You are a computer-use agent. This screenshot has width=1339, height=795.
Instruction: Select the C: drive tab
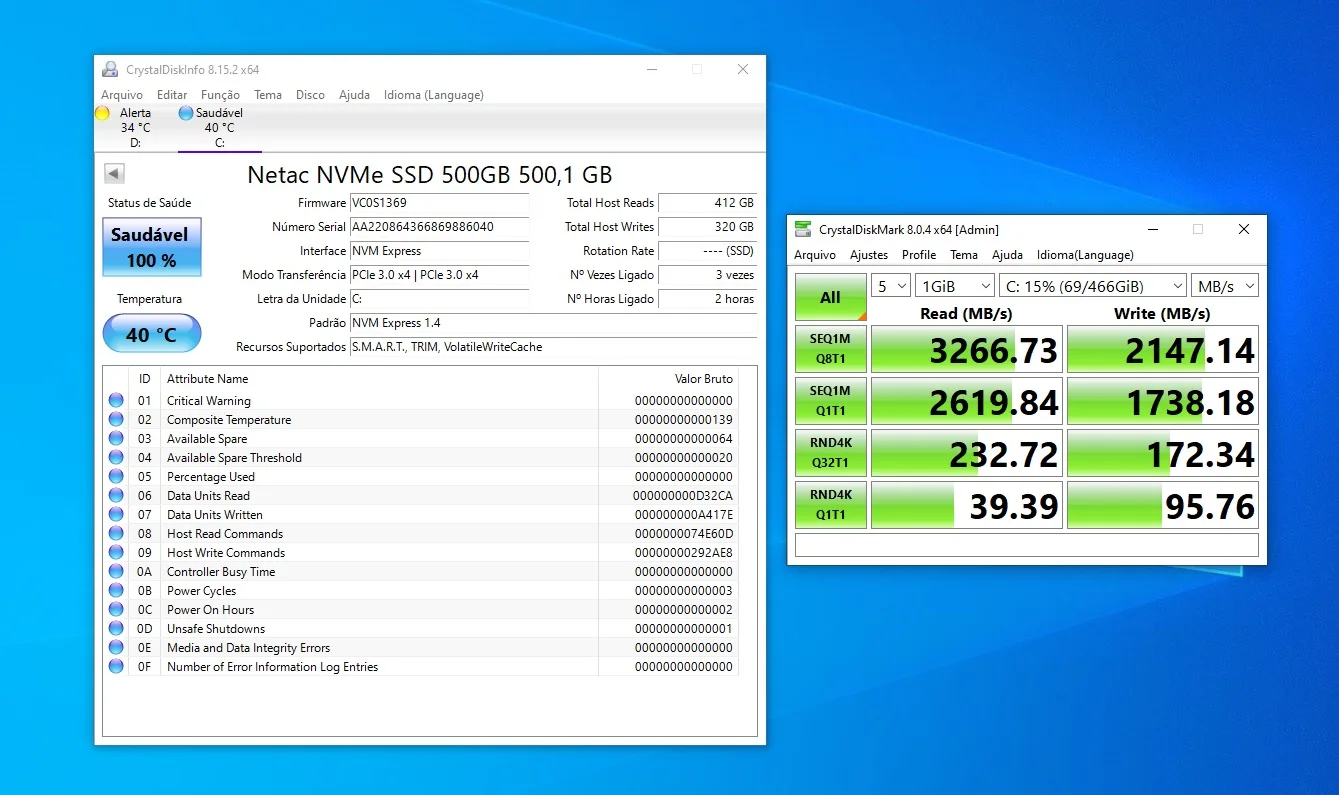pyautogui.click(x=218, y=127)
